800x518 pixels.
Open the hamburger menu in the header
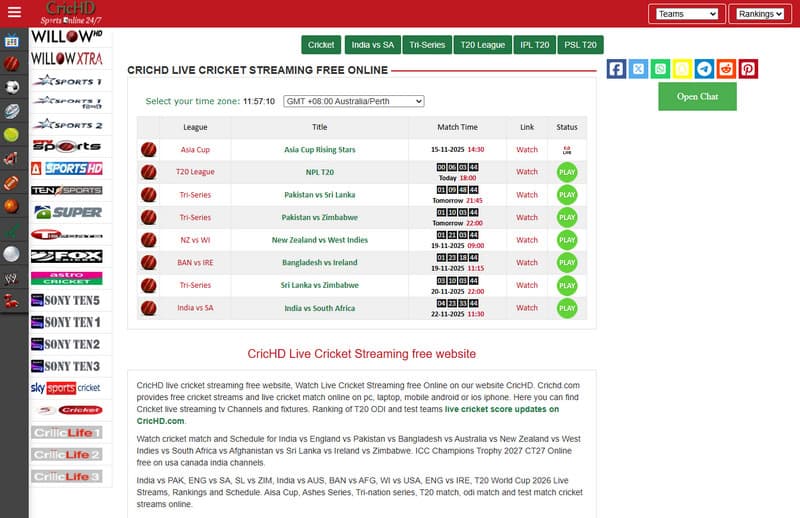14,13
